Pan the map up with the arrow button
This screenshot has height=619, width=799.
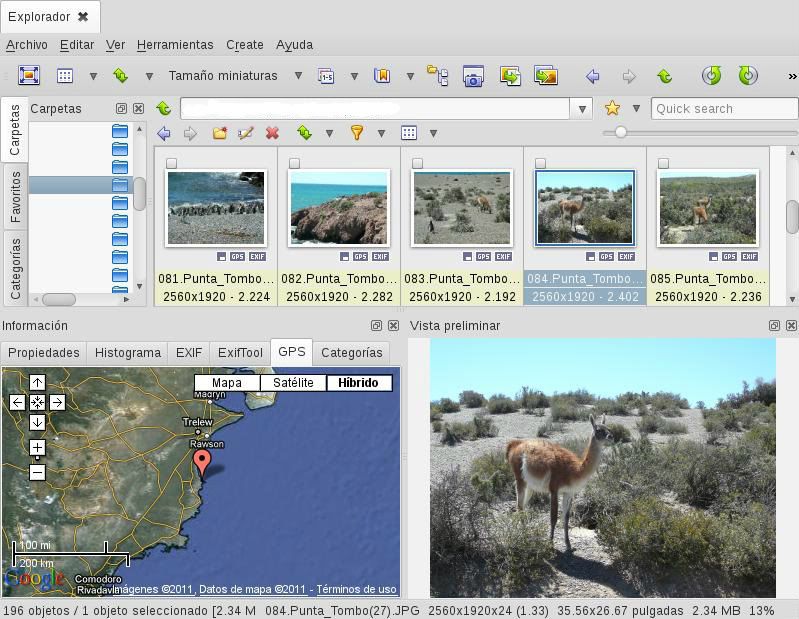click(37, 382)
